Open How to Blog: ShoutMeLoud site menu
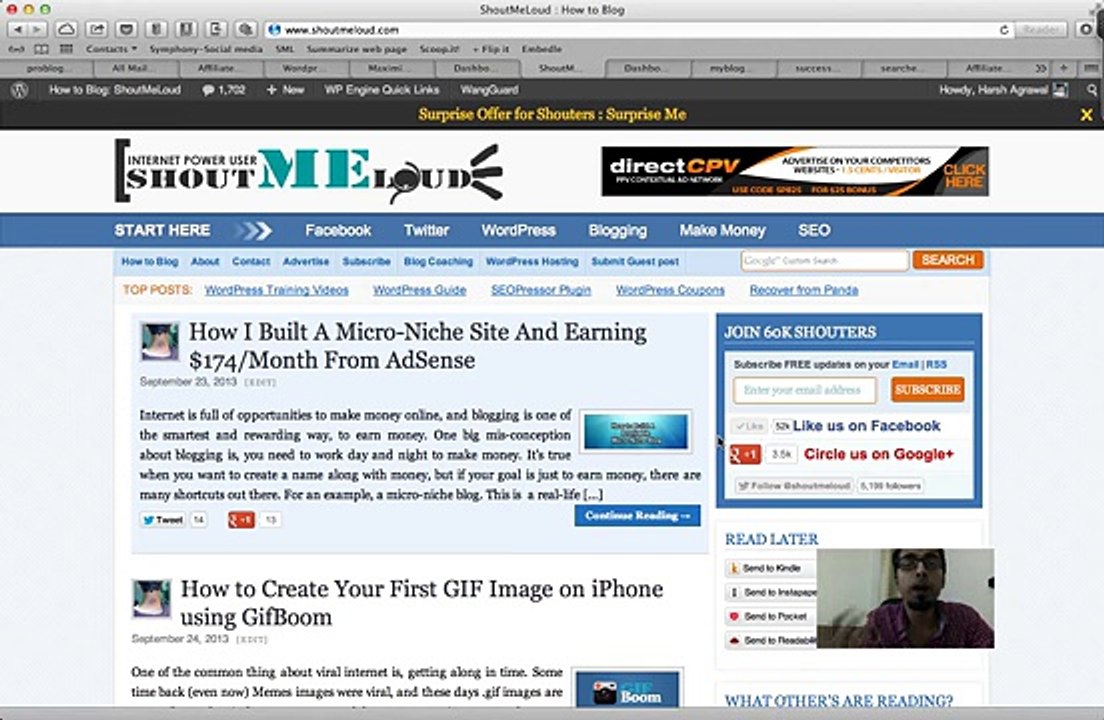Screen dimensions: 1104x720 click(115, 90)
